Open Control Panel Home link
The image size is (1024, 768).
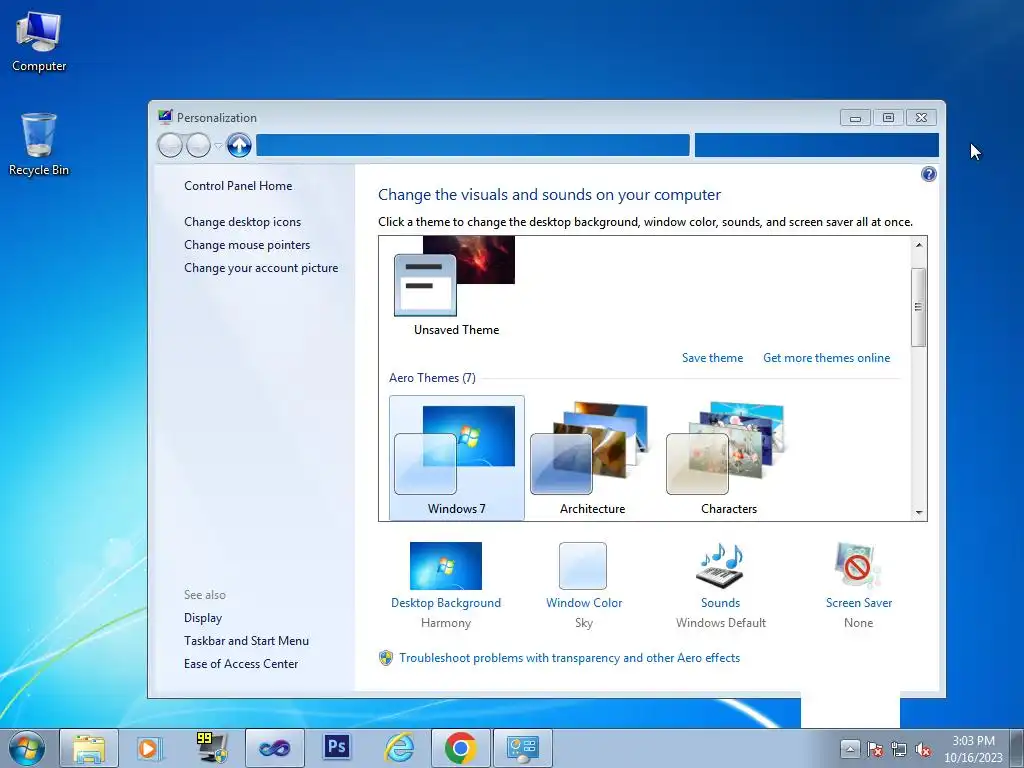[x=238, y=185]
